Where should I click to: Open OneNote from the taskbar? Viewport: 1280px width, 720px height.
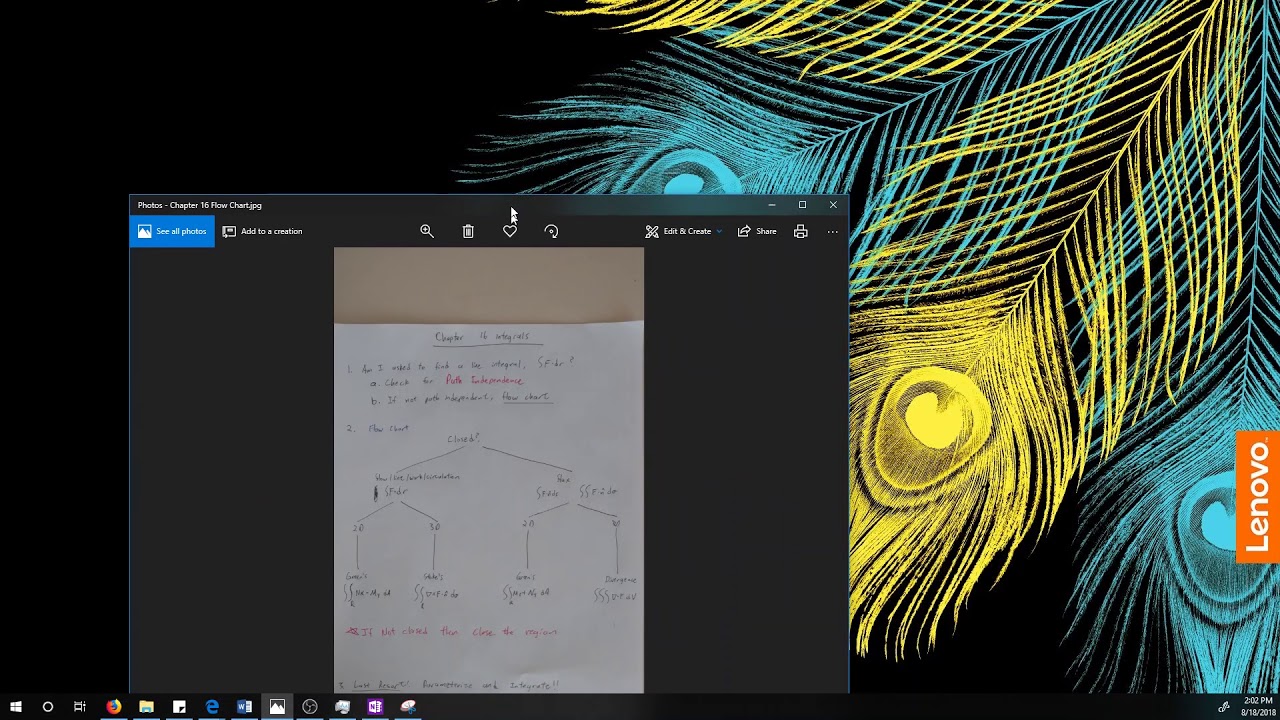tap(375, 707)
